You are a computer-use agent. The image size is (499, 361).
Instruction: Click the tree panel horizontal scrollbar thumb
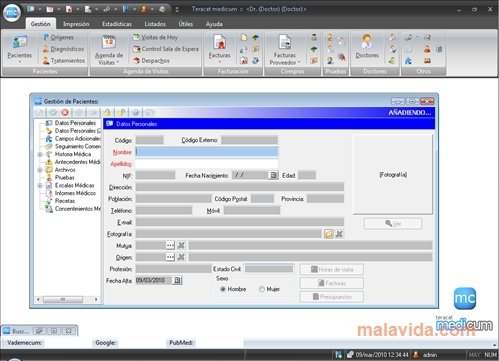point(63,299)
